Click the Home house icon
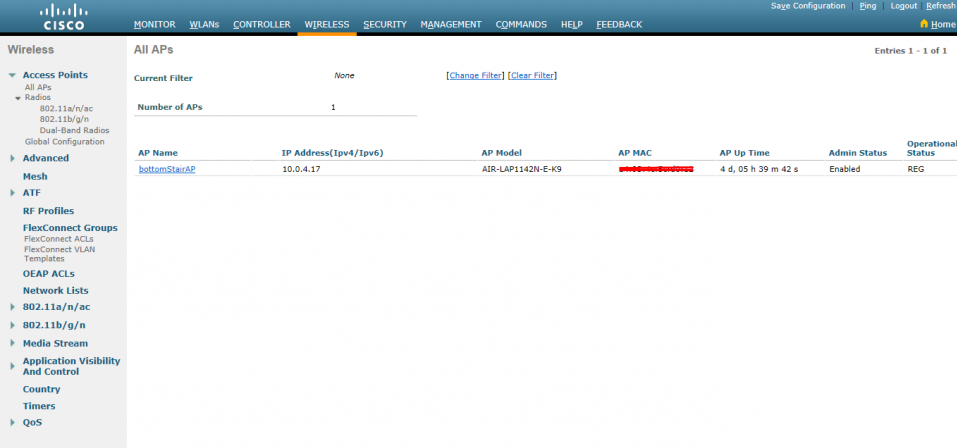 click(923, 24)
